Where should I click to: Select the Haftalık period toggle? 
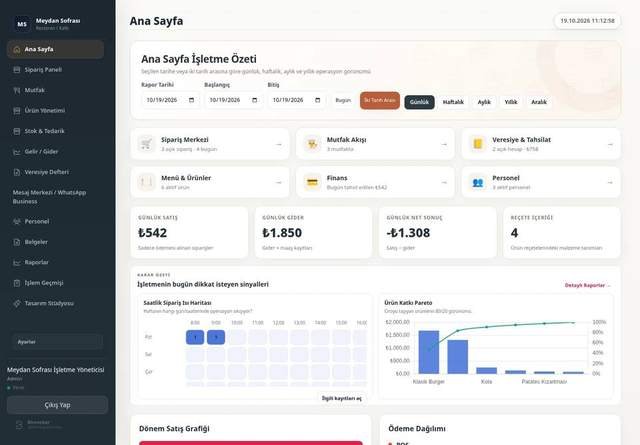click(x=453, y=102)
